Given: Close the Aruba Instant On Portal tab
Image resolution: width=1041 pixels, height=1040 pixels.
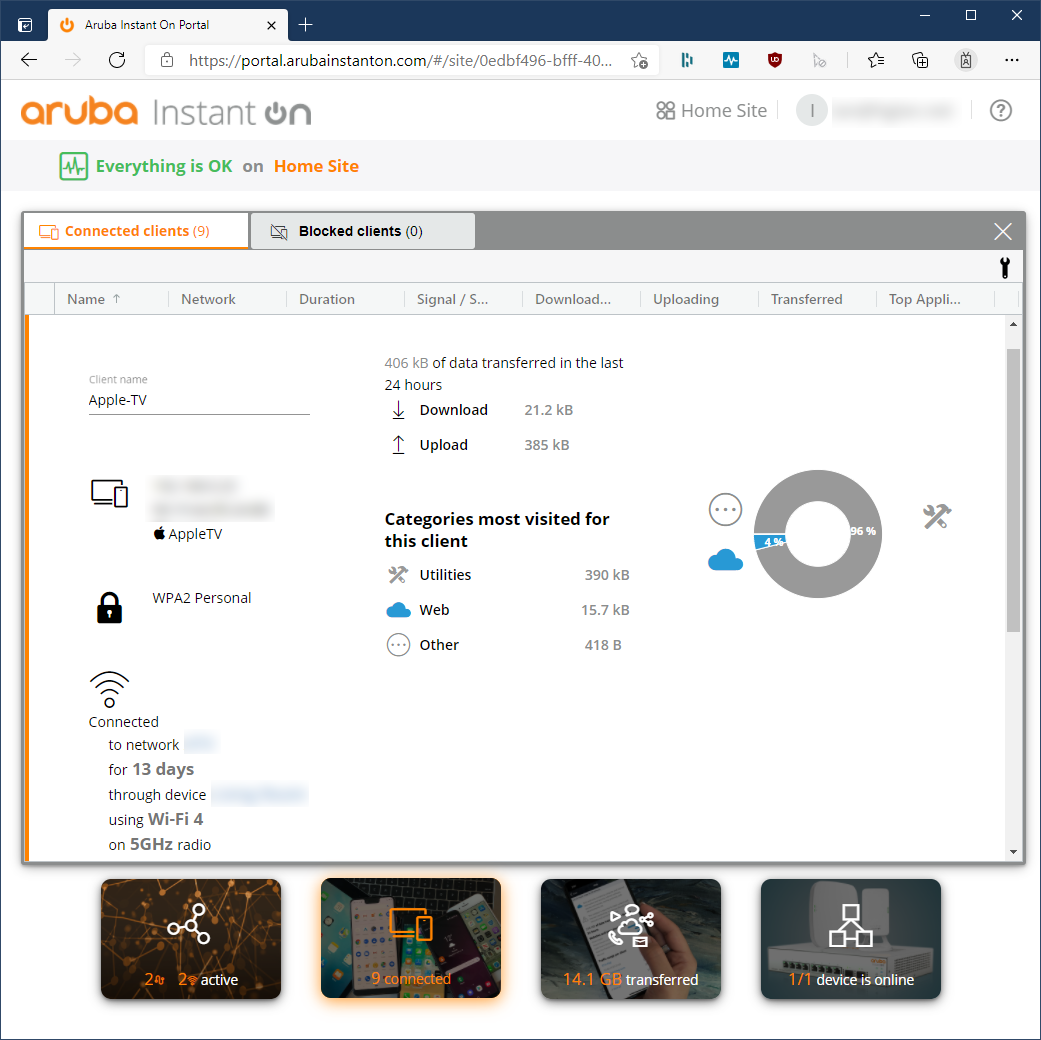Looking at the screenshot, I should [271, 25].
